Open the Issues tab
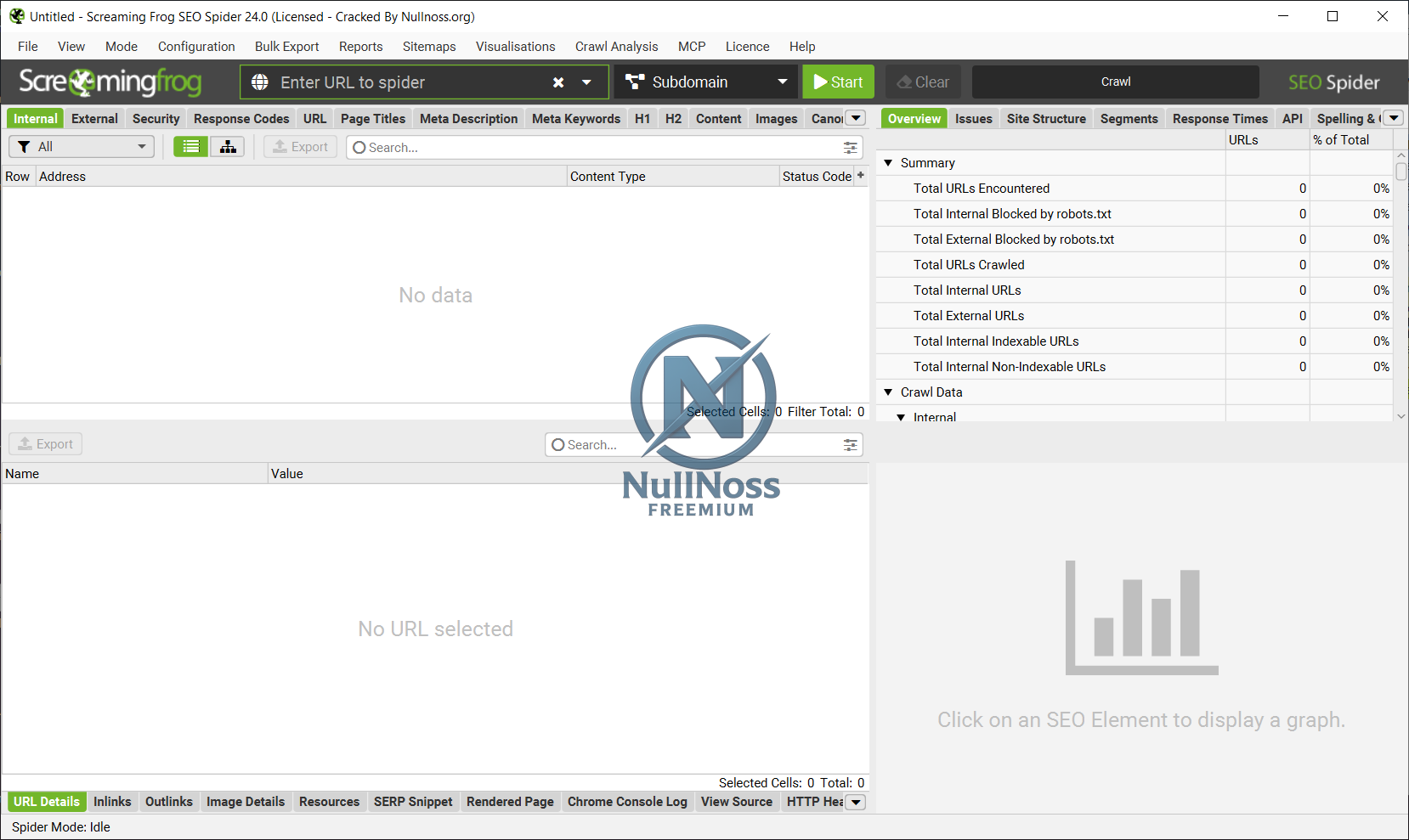 click(x=974, y=119)
